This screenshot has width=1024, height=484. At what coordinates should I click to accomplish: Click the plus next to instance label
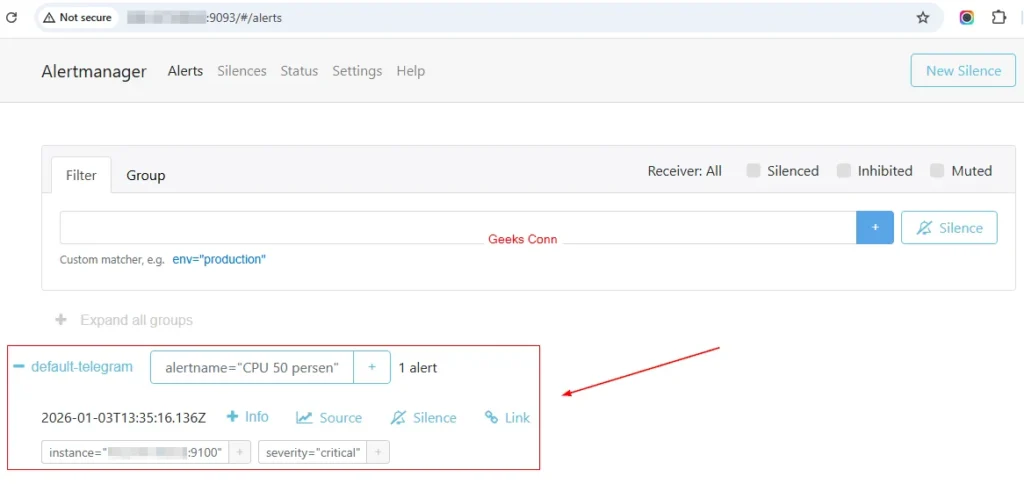(x=240, y=452)
